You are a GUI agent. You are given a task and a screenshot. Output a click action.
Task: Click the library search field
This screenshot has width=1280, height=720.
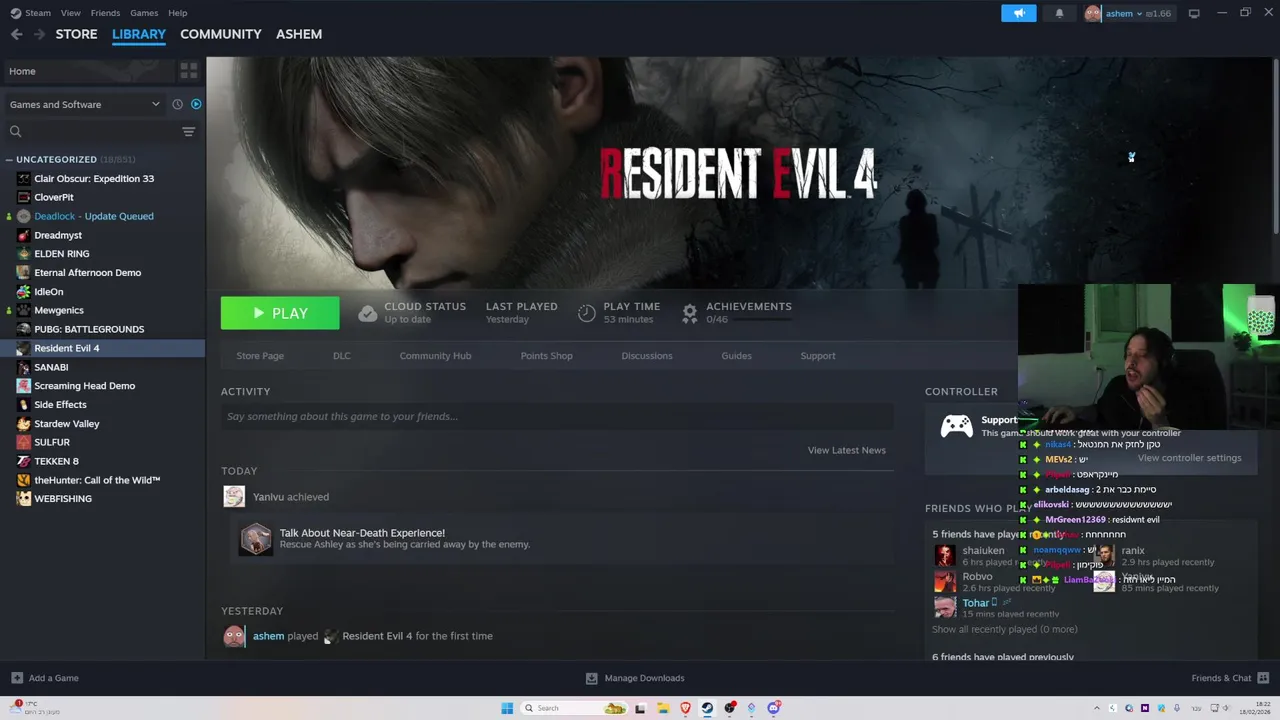tap(92, 131)
